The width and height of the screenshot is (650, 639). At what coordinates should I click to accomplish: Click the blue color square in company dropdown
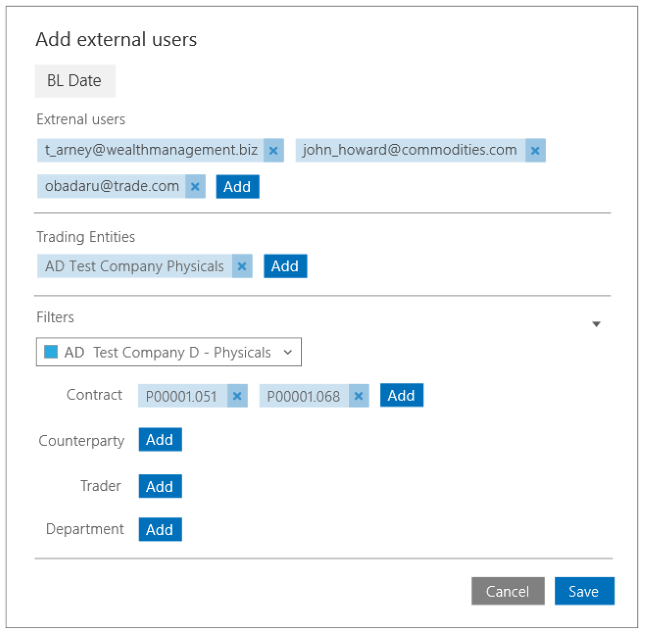coord(51,352)
